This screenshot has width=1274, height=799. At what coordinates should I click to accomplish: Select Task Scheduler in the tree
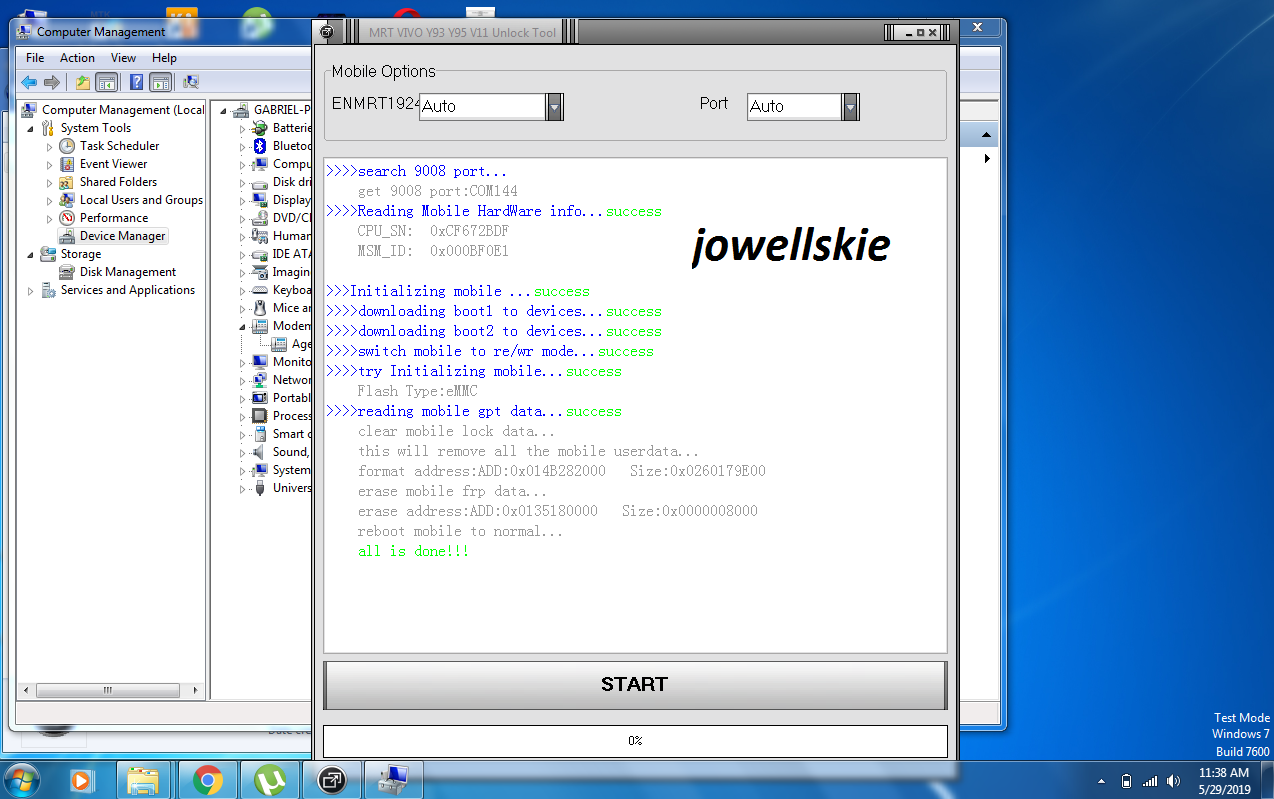(119, 146)
